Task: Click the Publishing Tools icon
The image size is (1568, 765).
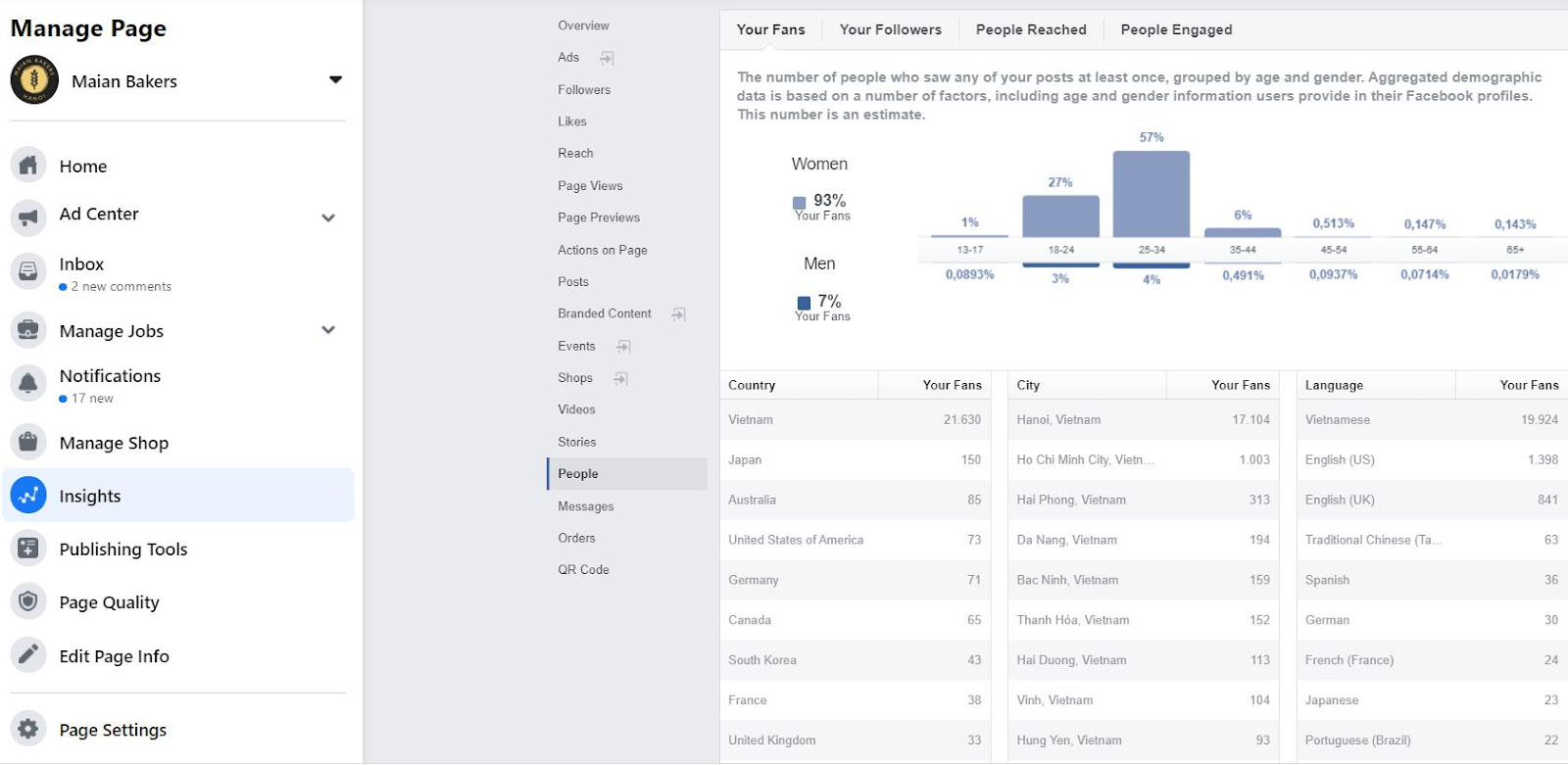Action: click(28, 549)
